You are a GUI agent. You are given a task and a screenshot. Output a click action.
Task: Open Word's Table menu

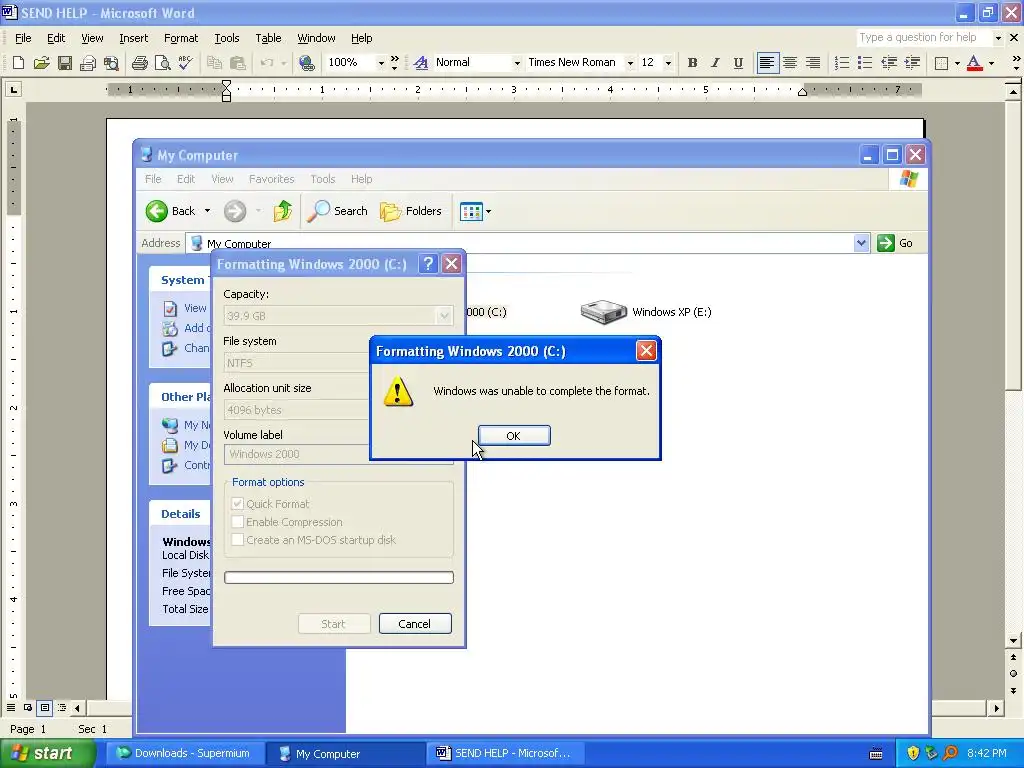[x=268, y=38]
